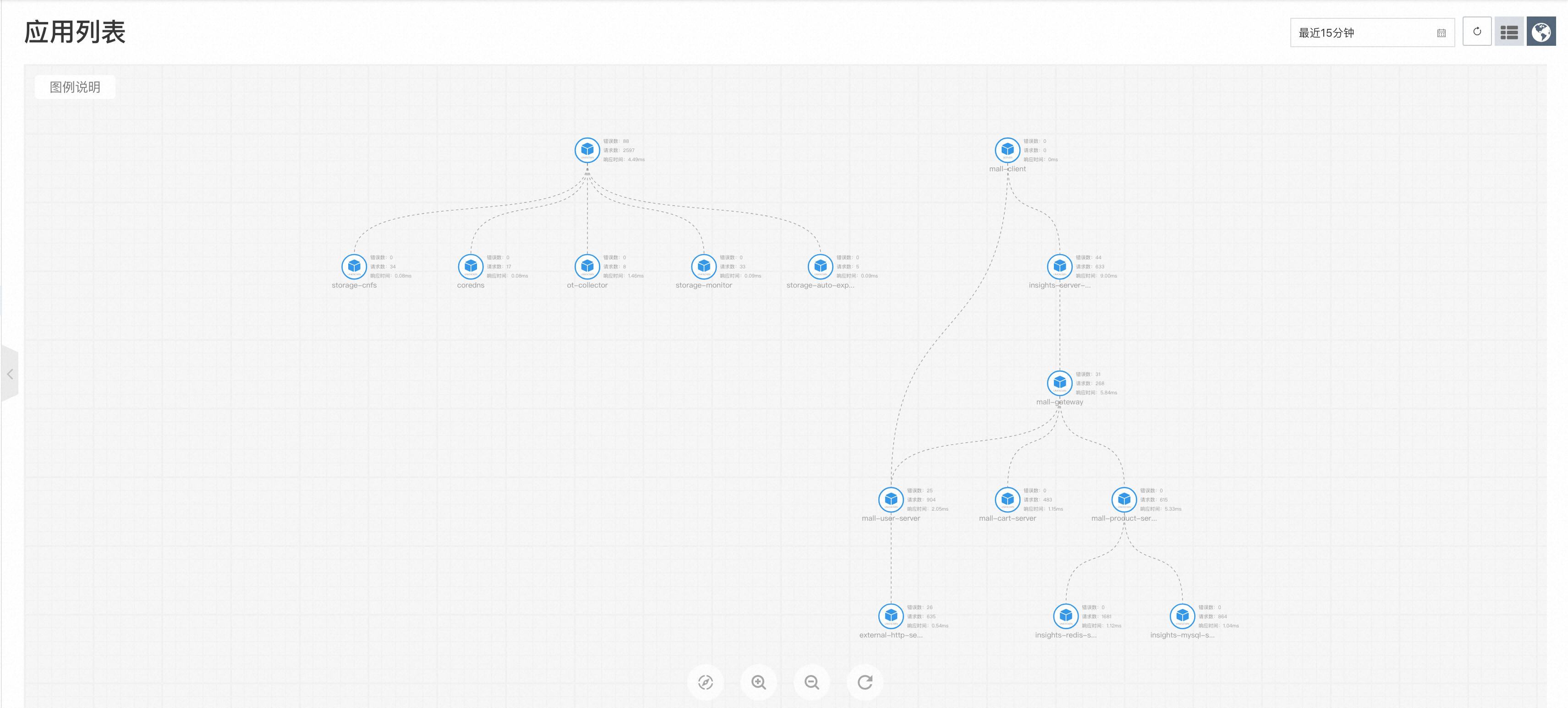Expand the collapsed left sidebar arrow
This screenshot has width=1568, height=708.
click(10, 374)
